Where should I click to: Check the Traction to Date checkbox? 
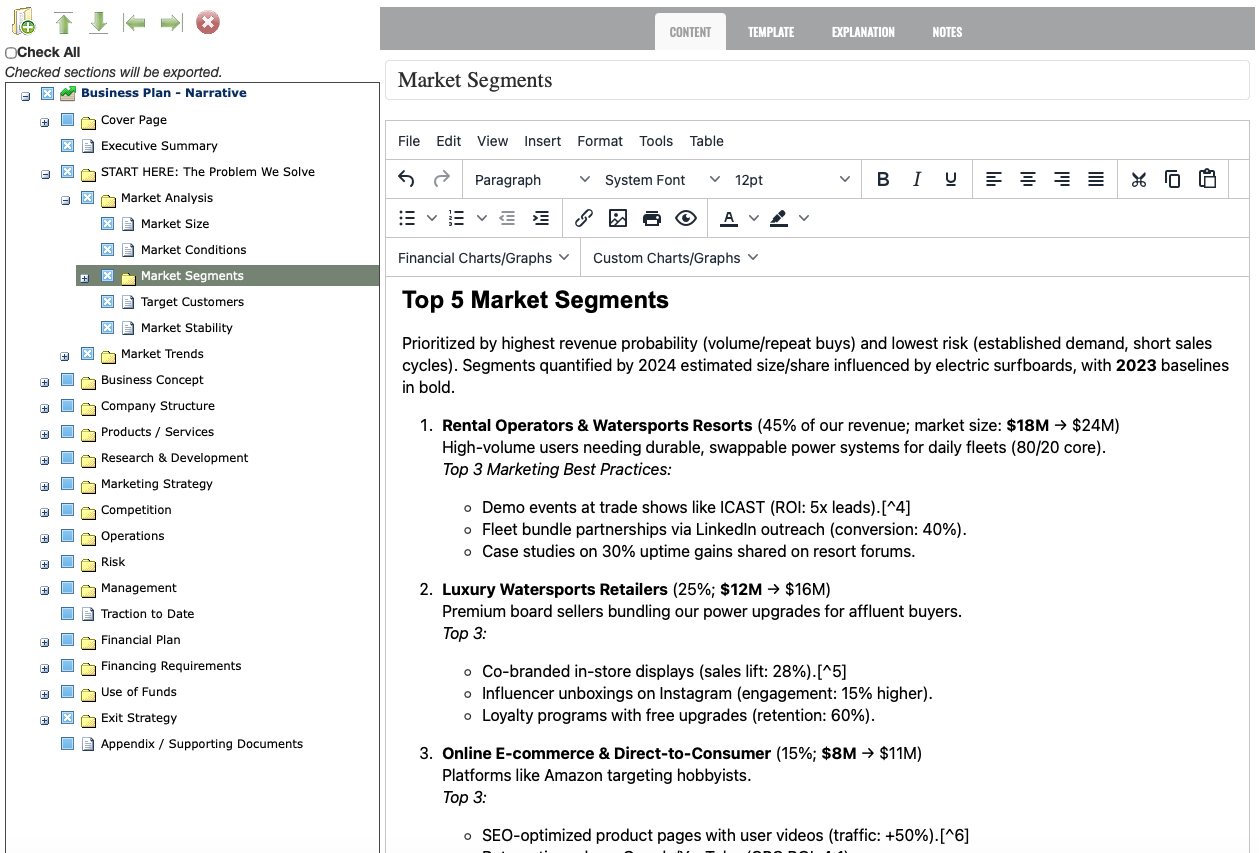[67, 614]
